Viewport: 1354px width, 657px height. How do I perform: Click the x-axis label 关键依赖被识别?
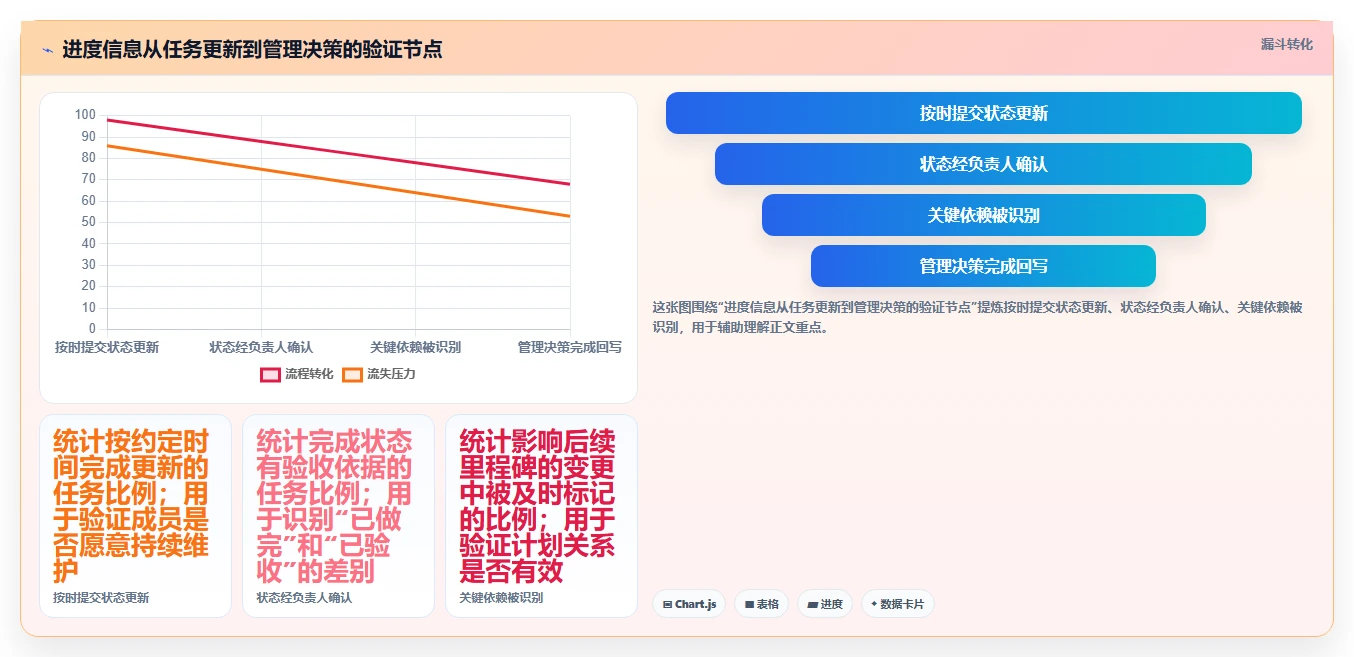[x=415, y=347]
